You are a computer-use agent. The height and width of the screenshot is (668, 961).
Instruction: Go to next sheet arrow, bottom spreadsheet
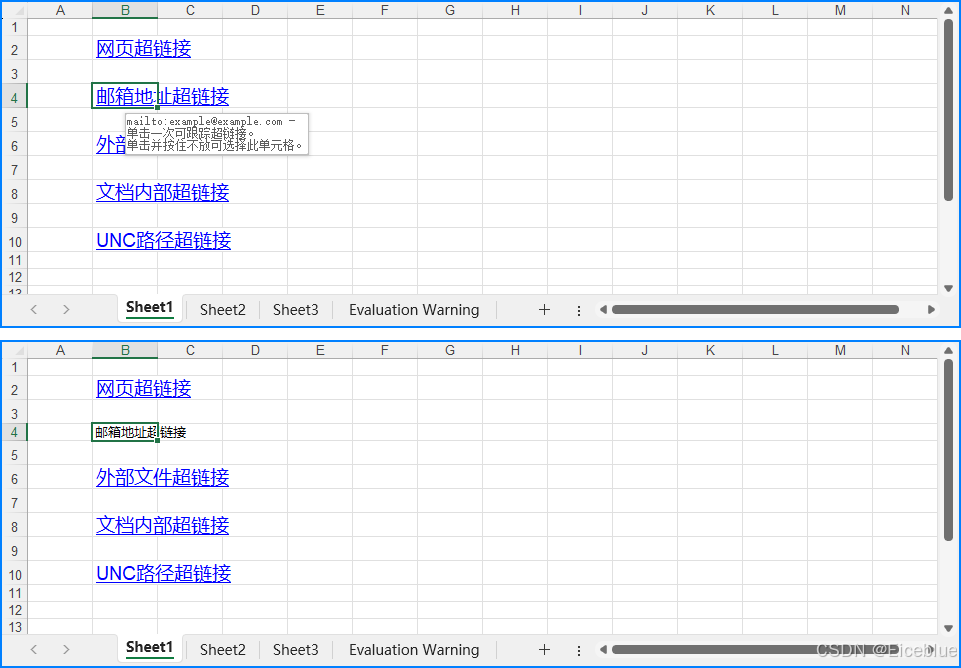point(66,650)
